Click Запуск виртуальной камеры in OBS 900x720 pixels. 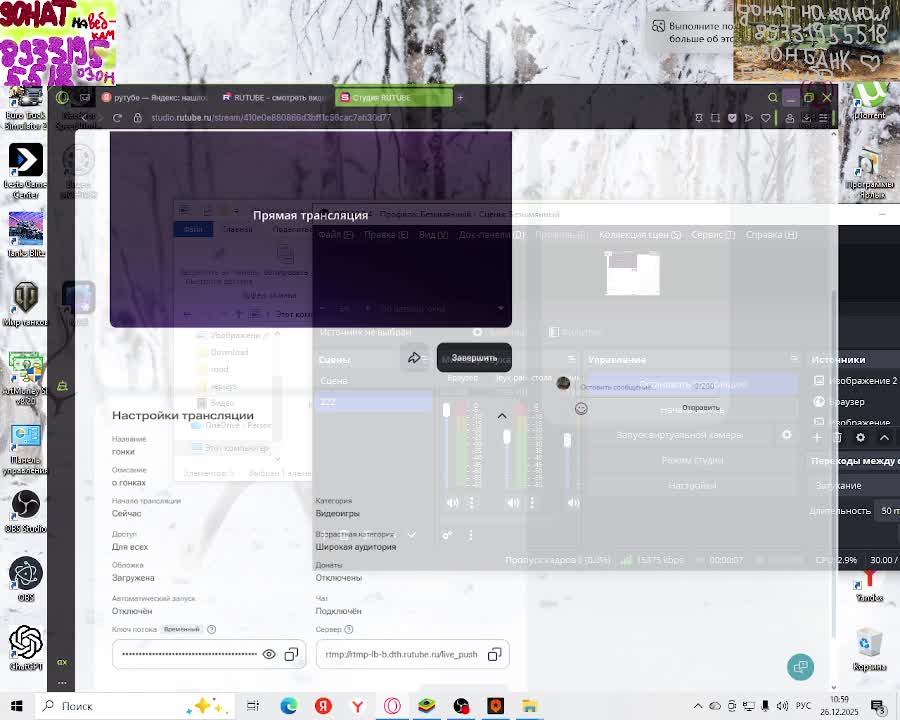(x=680, y=435)
